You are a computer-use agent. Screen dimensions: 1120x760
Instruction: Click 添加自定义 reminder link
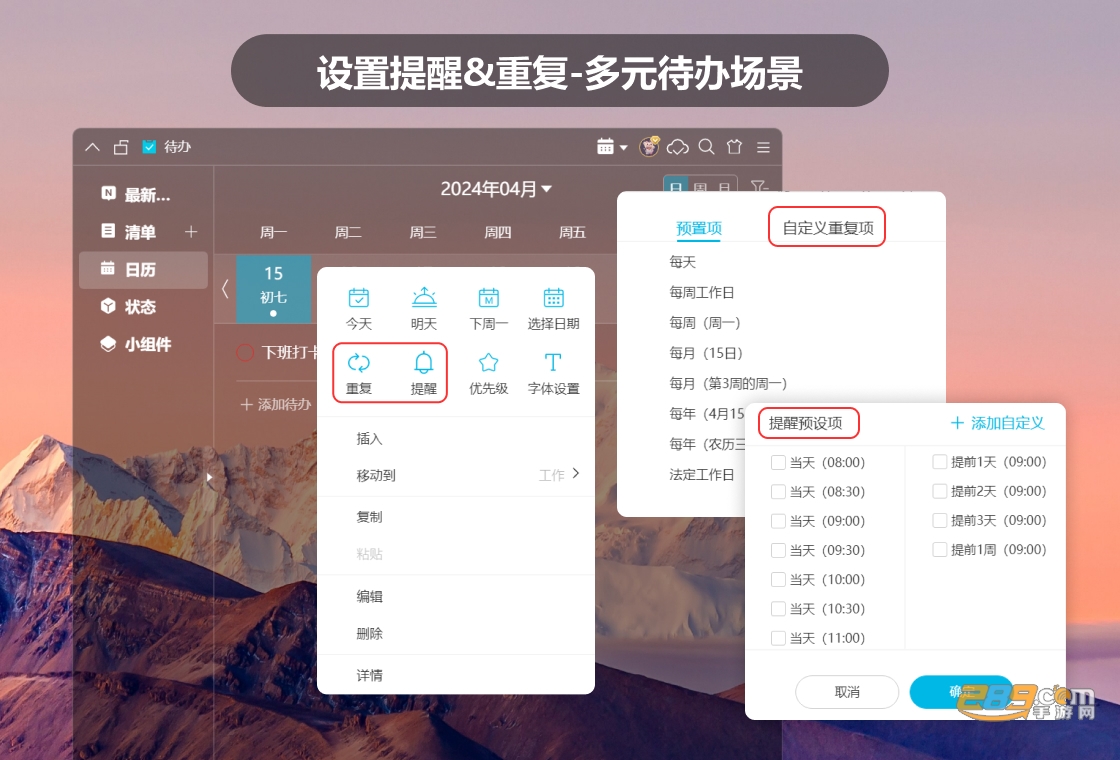pyautogui.click(x=998, y=423)
